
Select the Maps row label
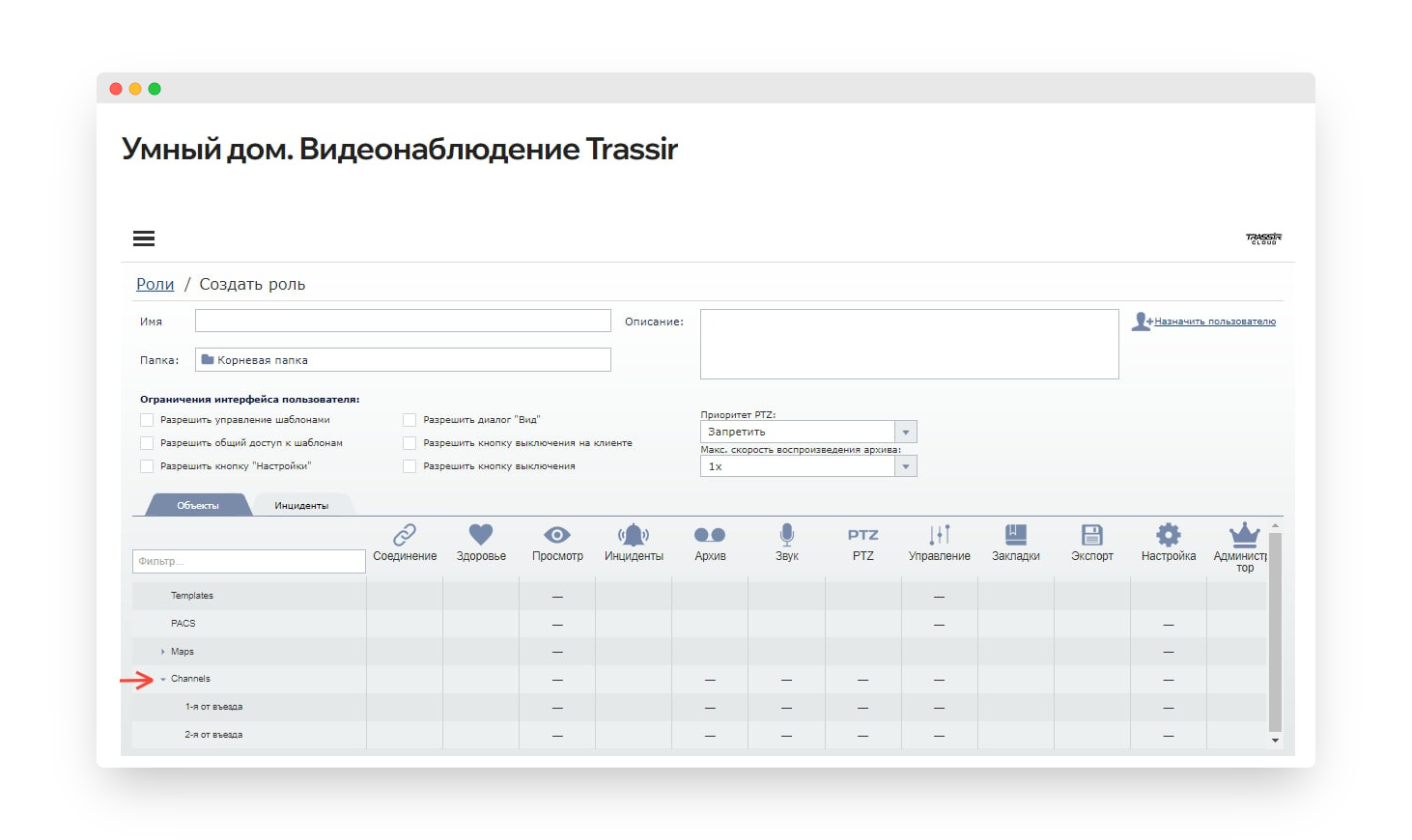183,652
